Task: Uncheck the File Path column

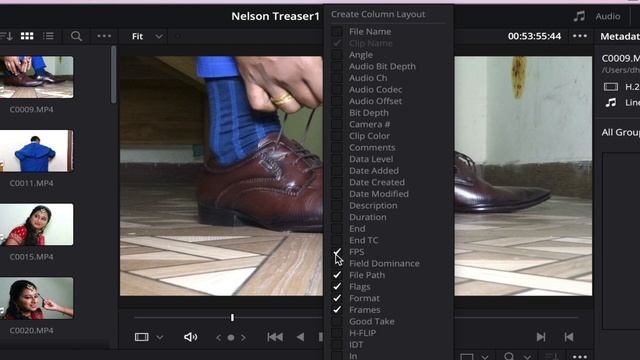Action: 337,275
